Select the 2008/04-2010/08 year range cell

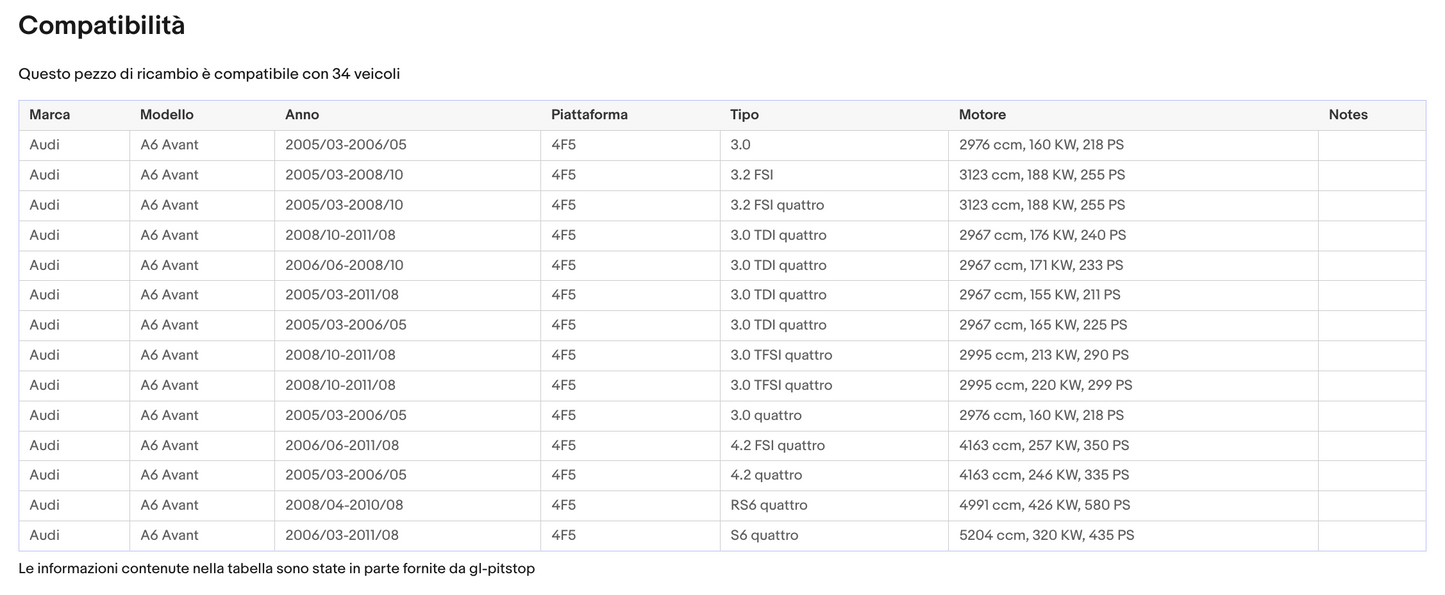[344, 505]
